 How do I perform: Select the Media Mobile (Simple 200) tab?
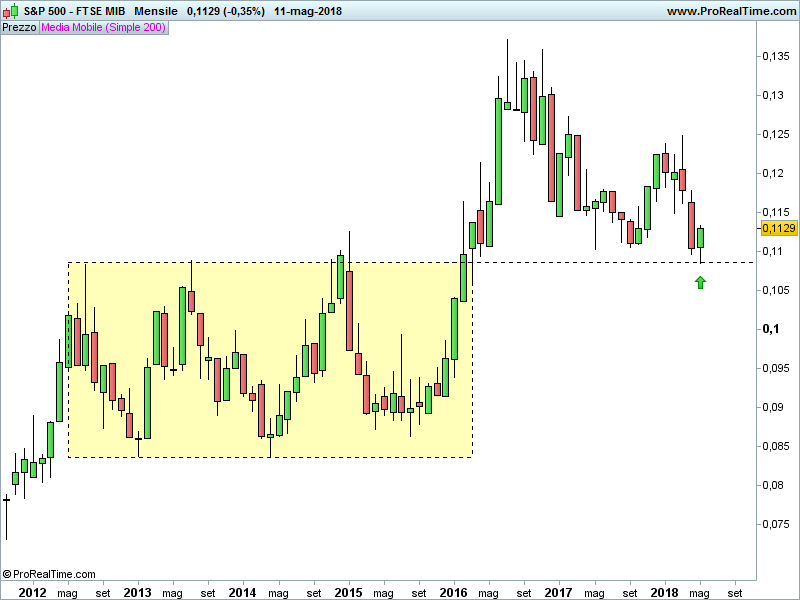pos(104,28)
